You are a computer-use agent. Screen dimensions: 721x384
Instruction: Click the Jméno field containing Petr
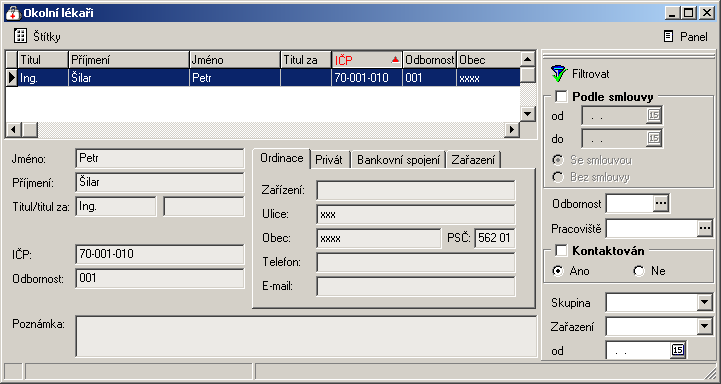(160, 159)
